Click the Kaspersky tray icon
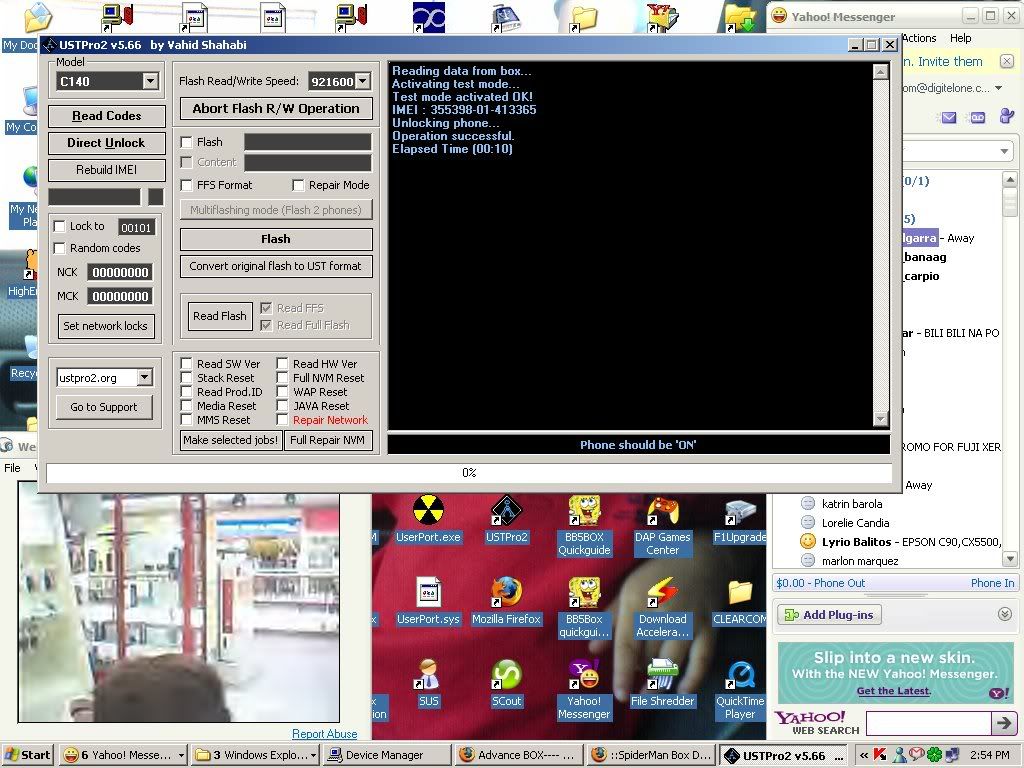This screenshot has height=768, width=1024. coord(881,755)
